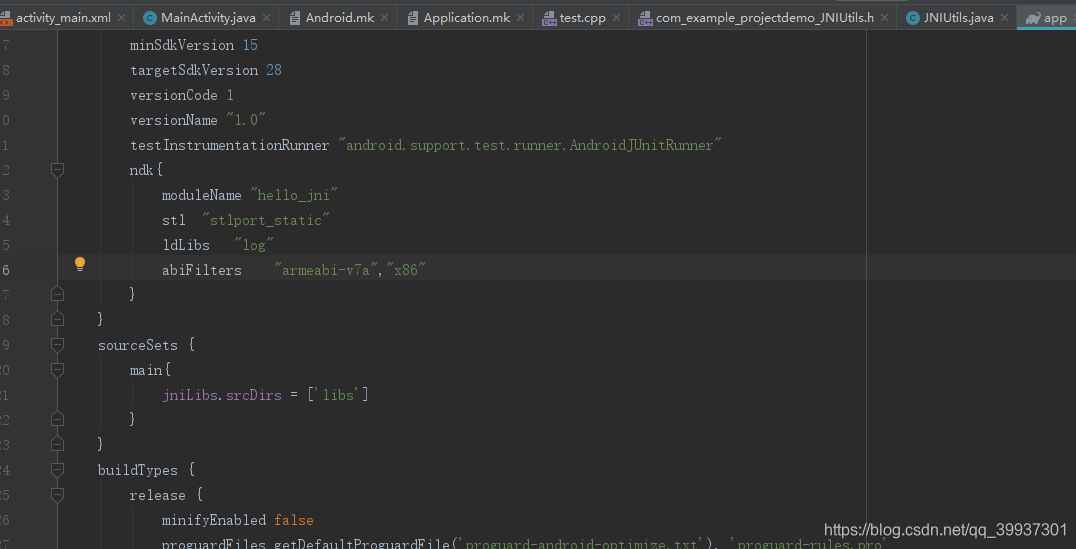Collapse the main{ block fold marker
This screenshot has width=1076, height=549.
(58, 370)
